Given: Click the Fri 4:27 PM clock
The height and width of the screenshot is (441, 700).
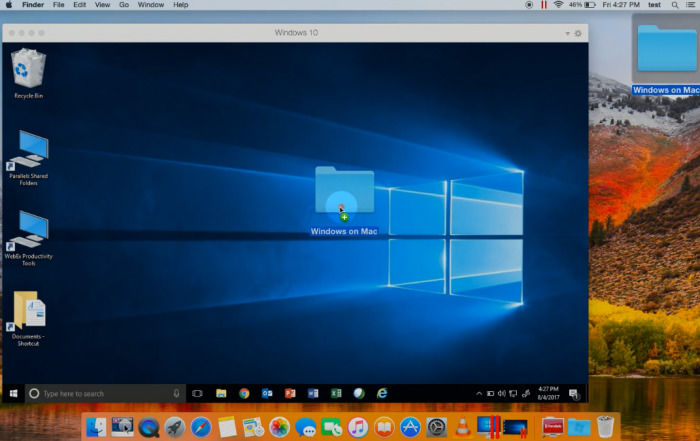Looking at the screenshot, I should coord(621,5).
